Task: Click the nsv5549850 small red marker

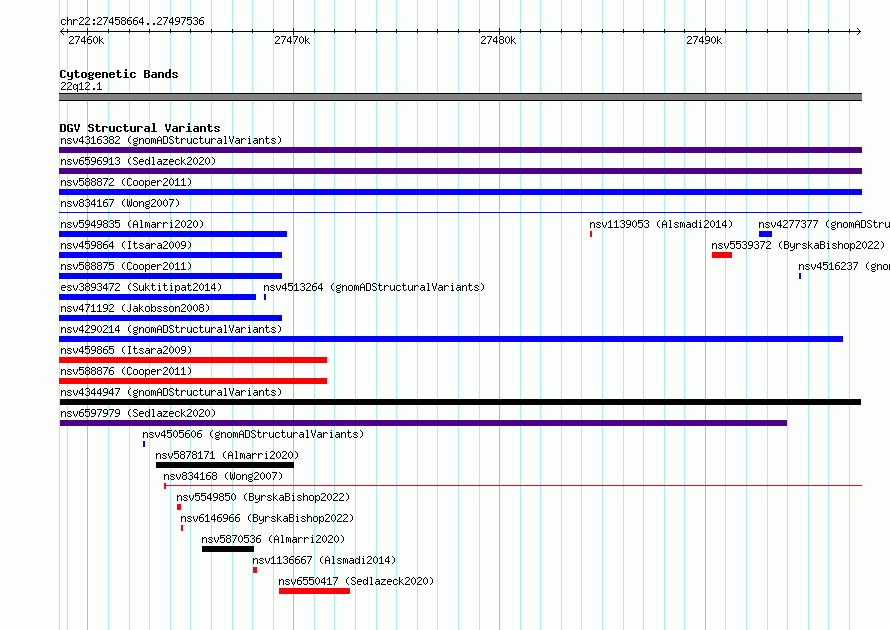Action: tap(179, 507)
